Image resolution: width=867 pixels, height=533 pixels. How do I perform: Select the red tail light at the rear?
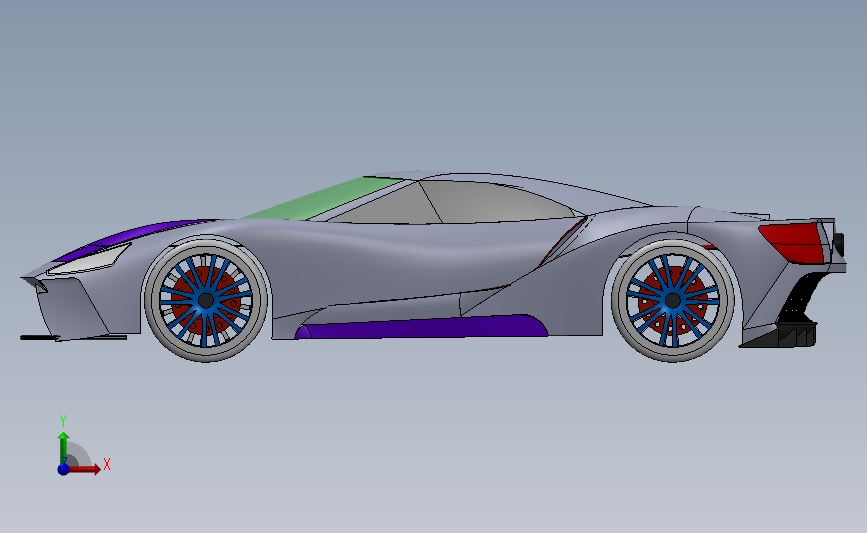coord(792,241)
